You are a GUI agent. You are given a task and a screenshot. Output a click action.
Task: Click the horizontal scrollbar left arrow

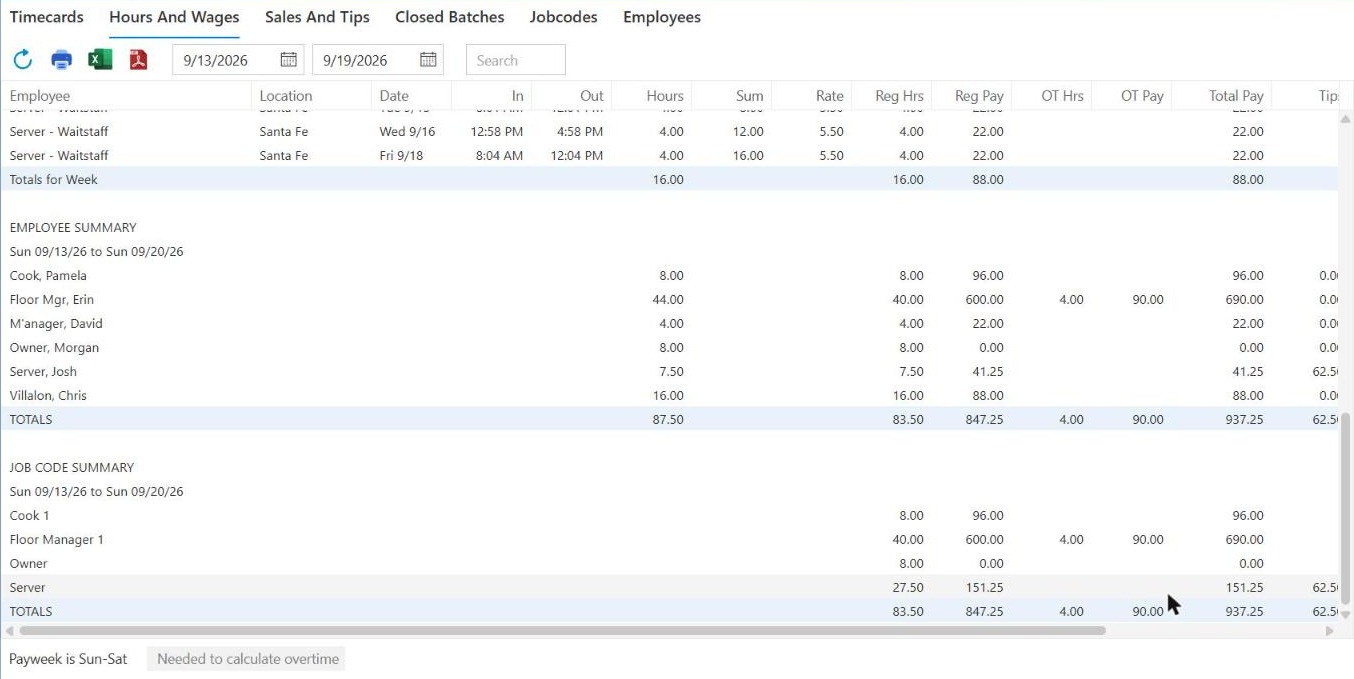(10, 631)
